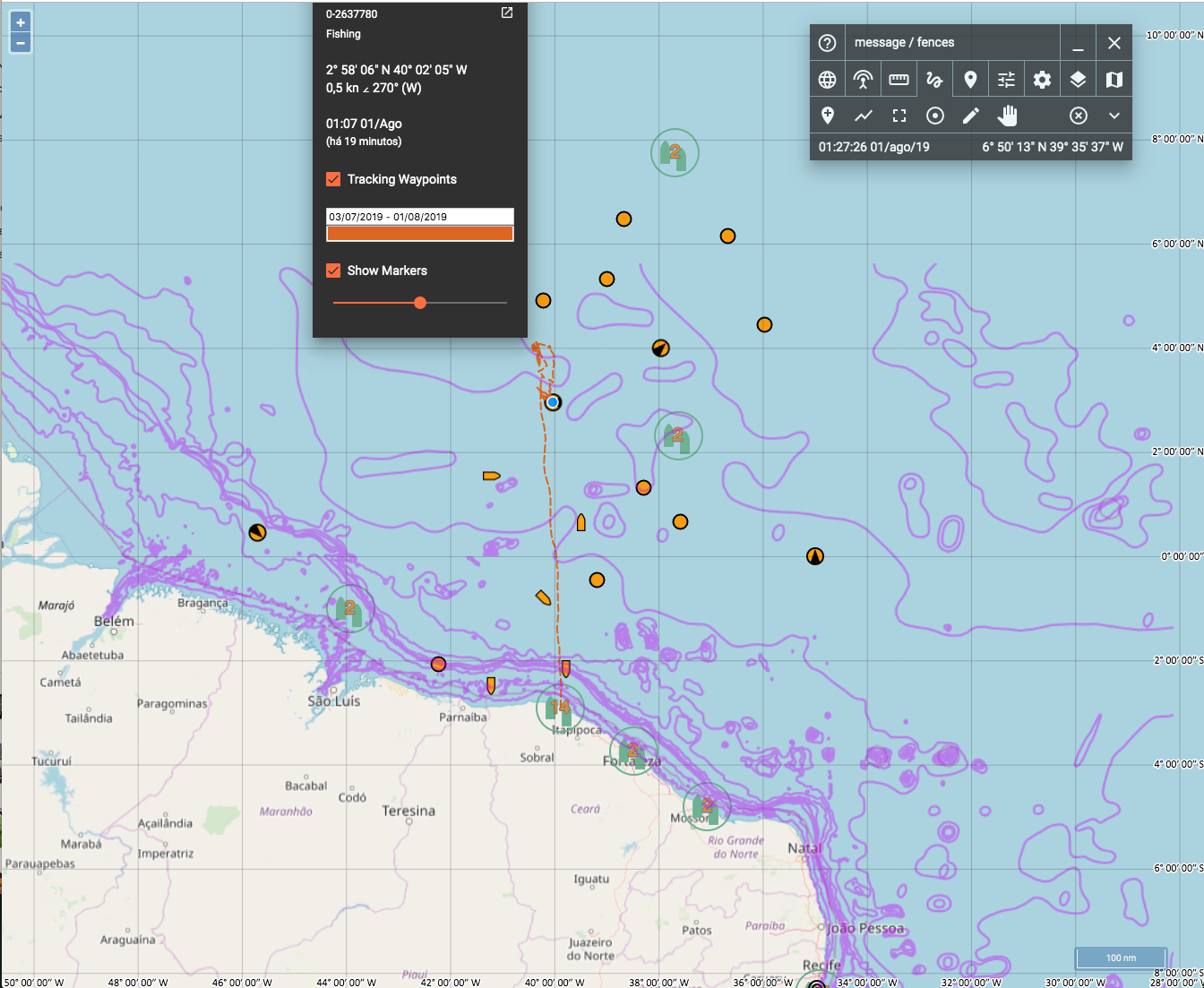Open the stacked layers icon
1204x988 pixels.
coord(1078,80)
